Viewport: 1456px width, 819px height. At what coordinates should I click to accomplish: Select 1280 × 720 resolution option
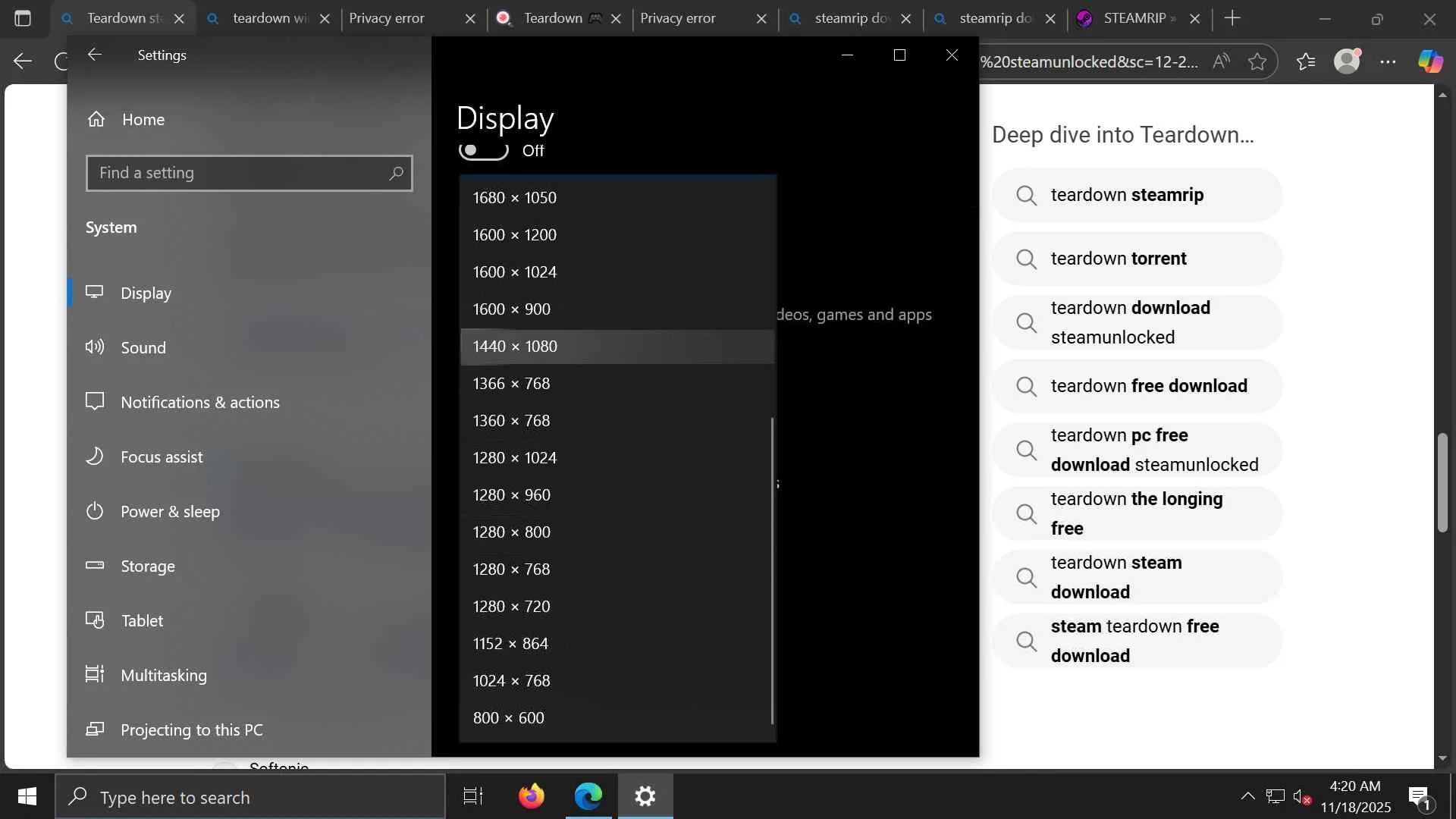pos(512,607)
